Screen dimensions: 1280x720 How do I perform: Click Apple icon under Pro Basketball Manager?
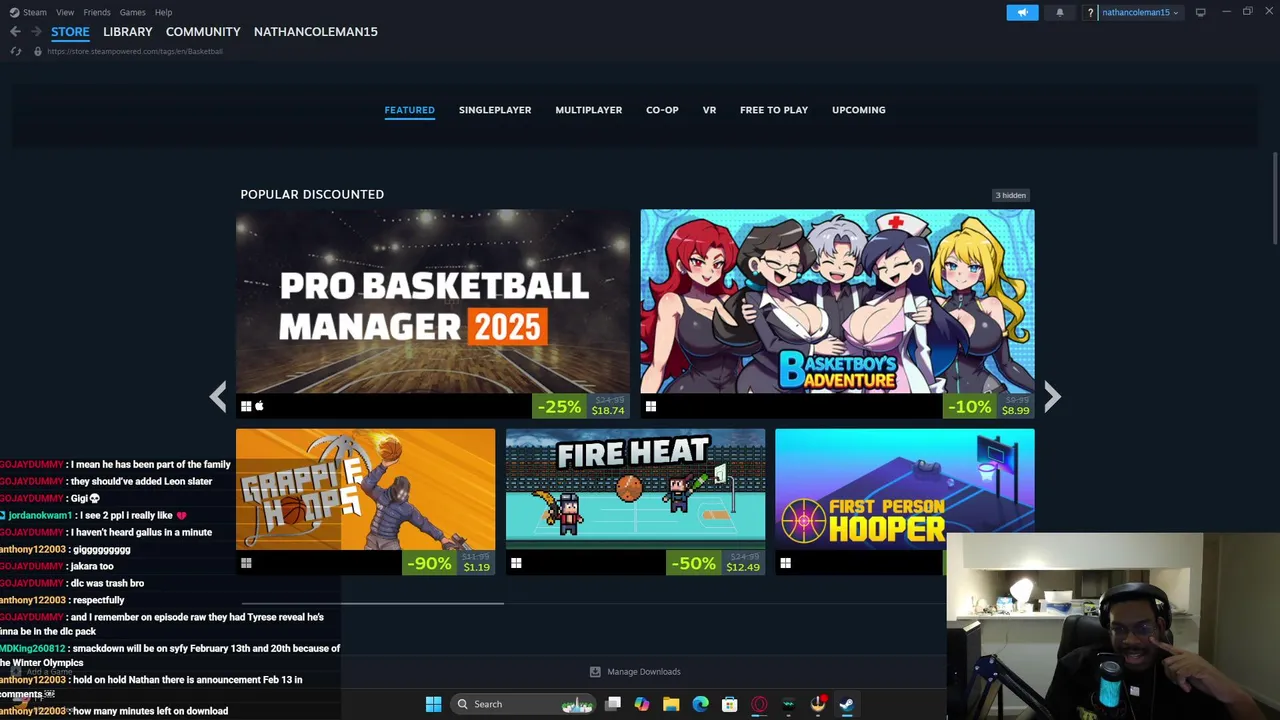coord(259,406)
